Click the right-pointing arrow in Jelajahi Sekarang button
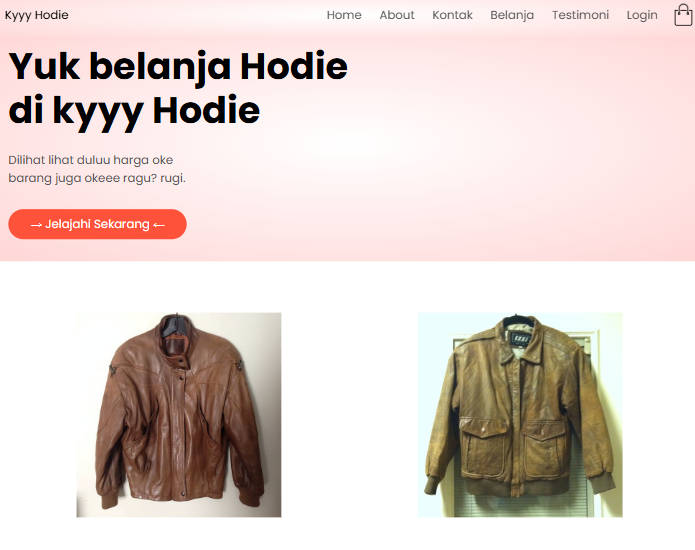695x550 pixels. pos(36,225)
